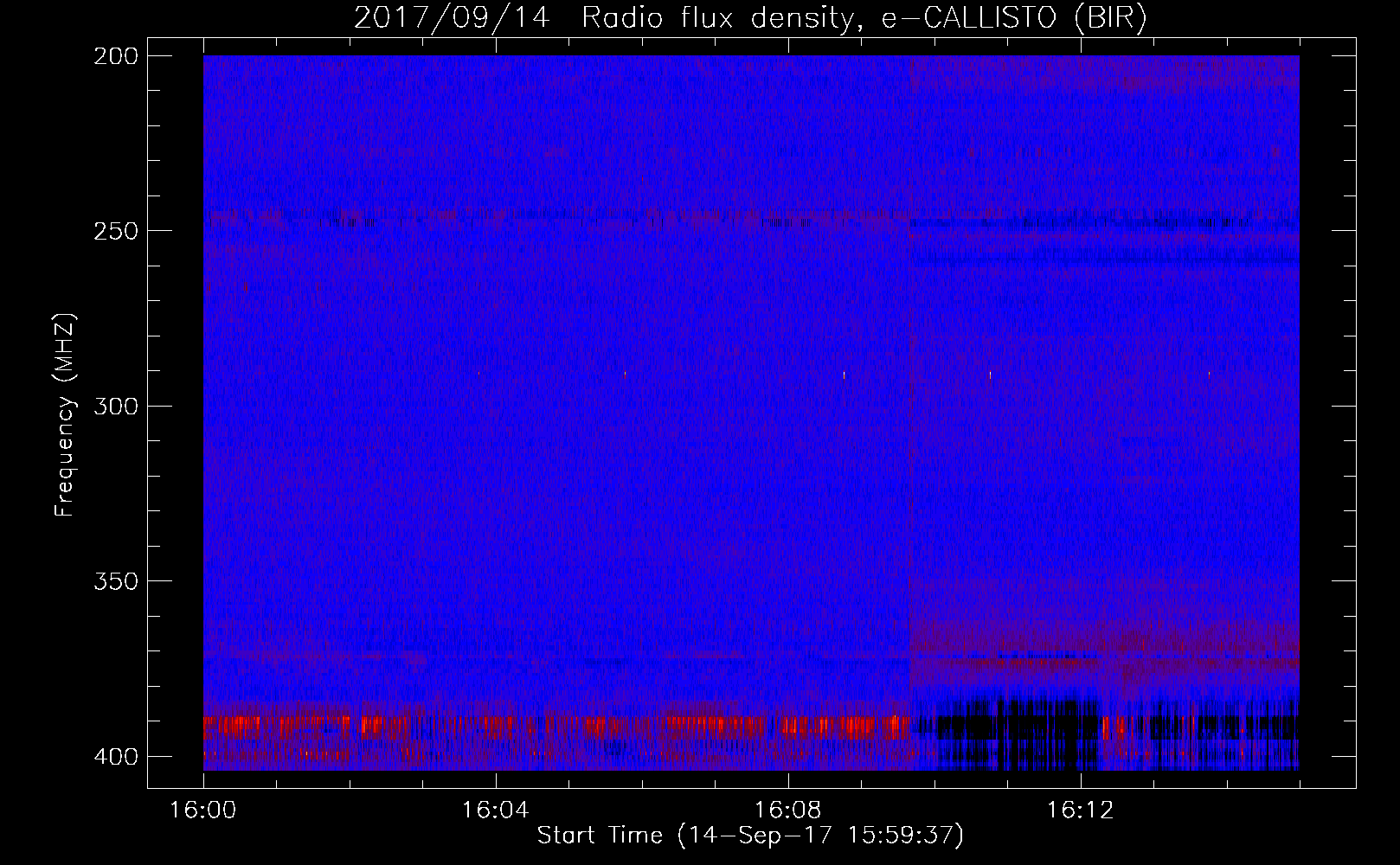Click the 250 frequency tick label
The image size is (1400, 865).
point(115,231)
